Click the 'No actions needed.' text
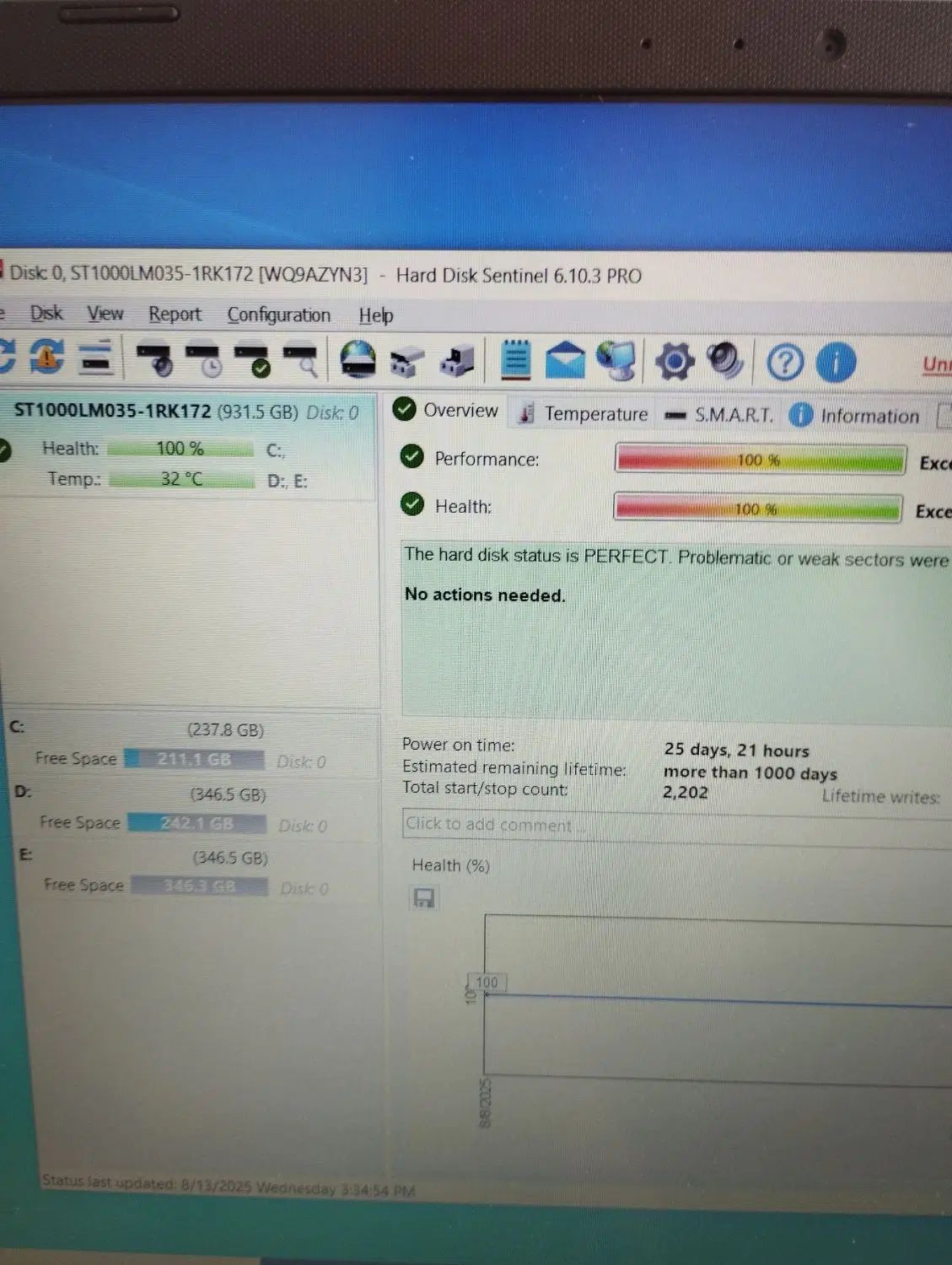This screenshot has height=1265, width=952. point(485,595)
